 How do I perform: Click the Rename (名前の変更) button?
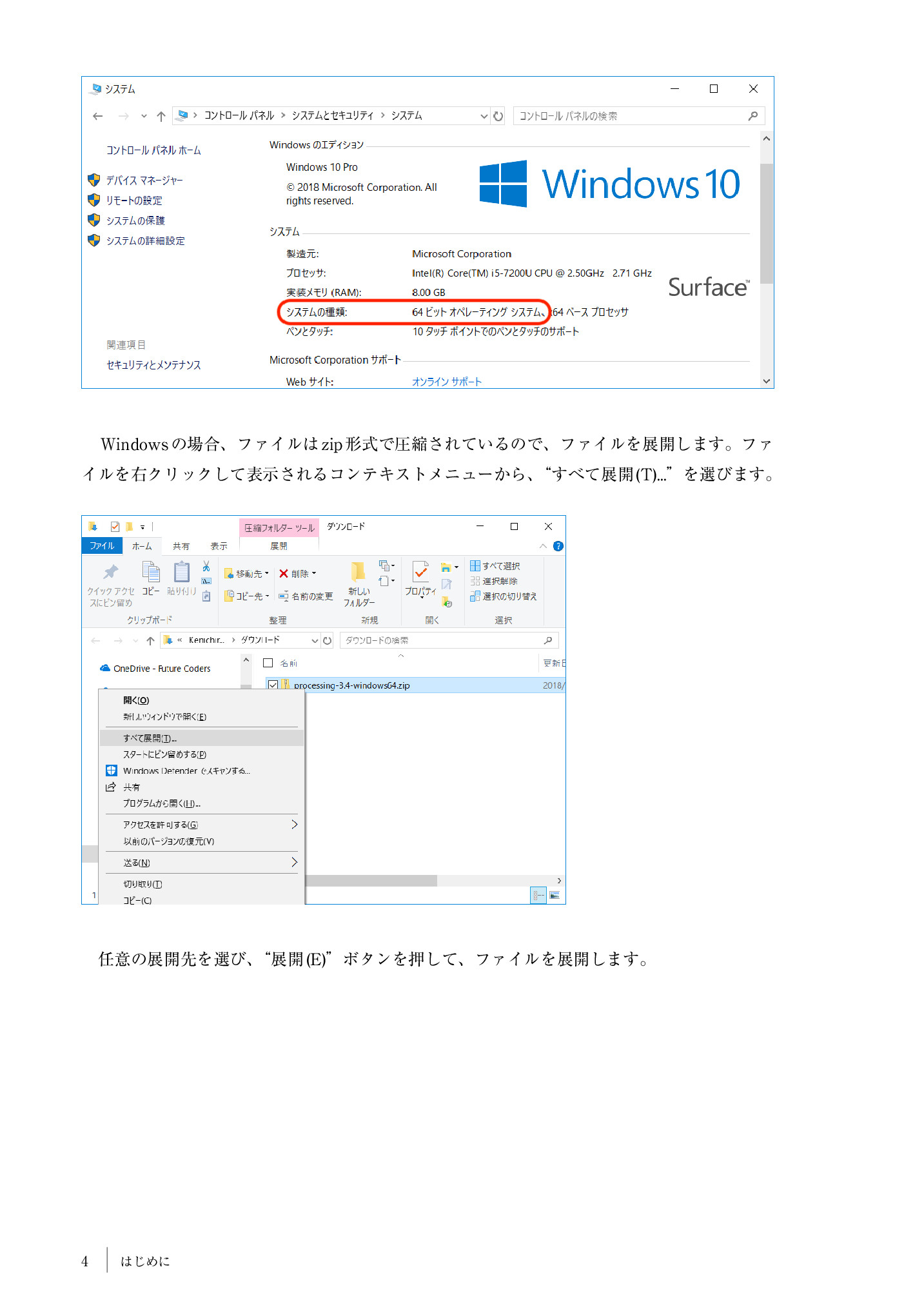pyautogui.click(x=306, y=596)
